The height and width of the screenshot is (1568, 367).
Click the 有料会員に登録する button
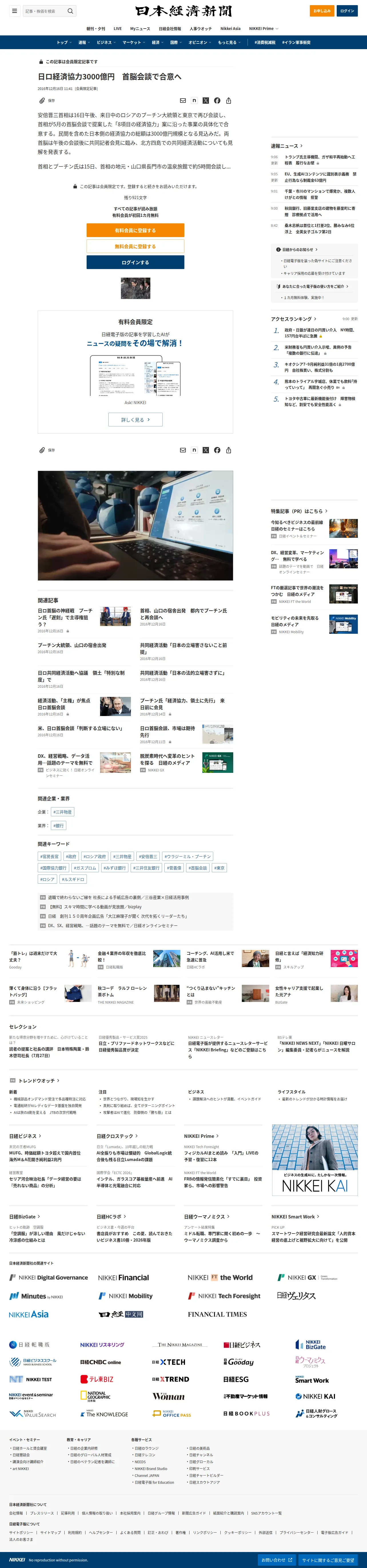(135, 231)
